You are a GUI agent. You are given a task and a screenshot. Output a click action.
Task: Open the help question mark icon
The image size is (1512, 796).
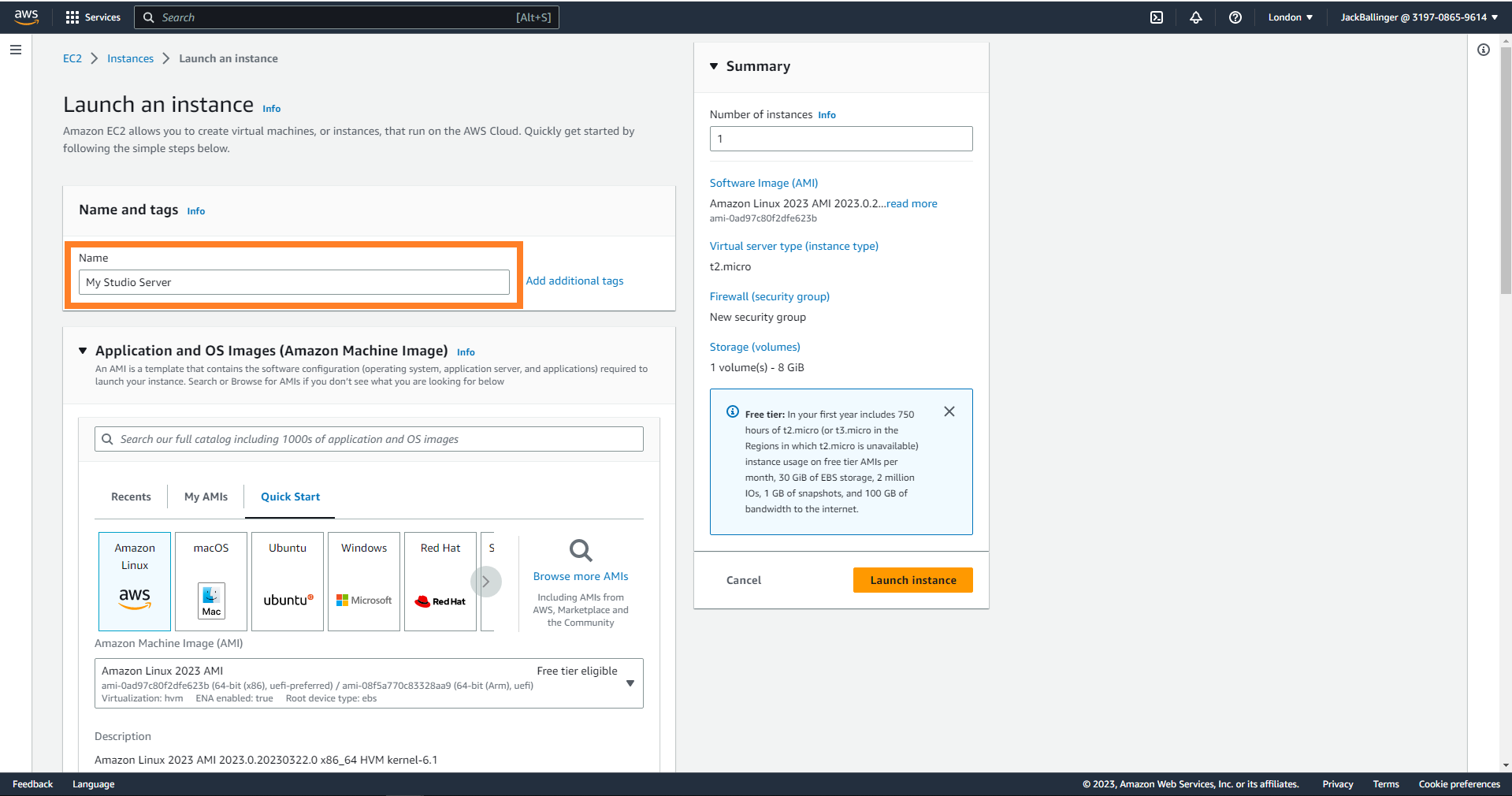point(1235,17)
